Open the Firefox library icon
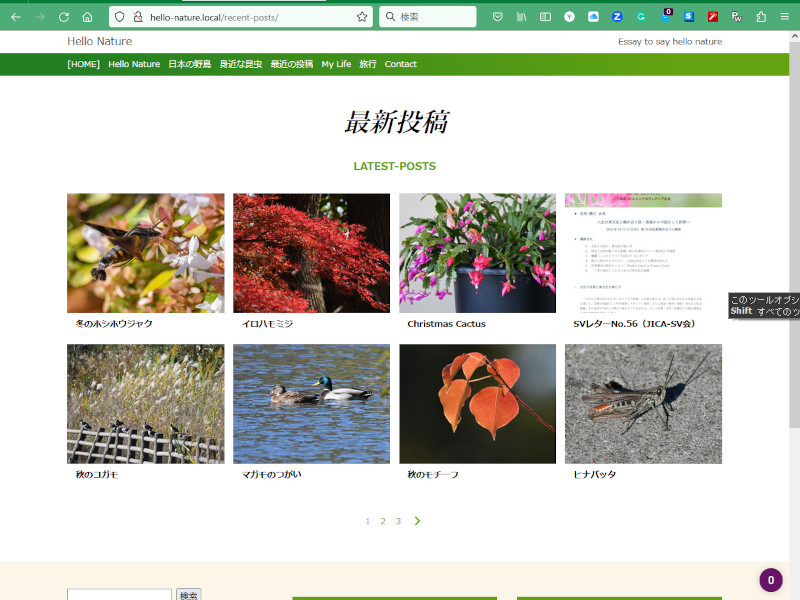 pyautogui.click(x=521, y=17)
